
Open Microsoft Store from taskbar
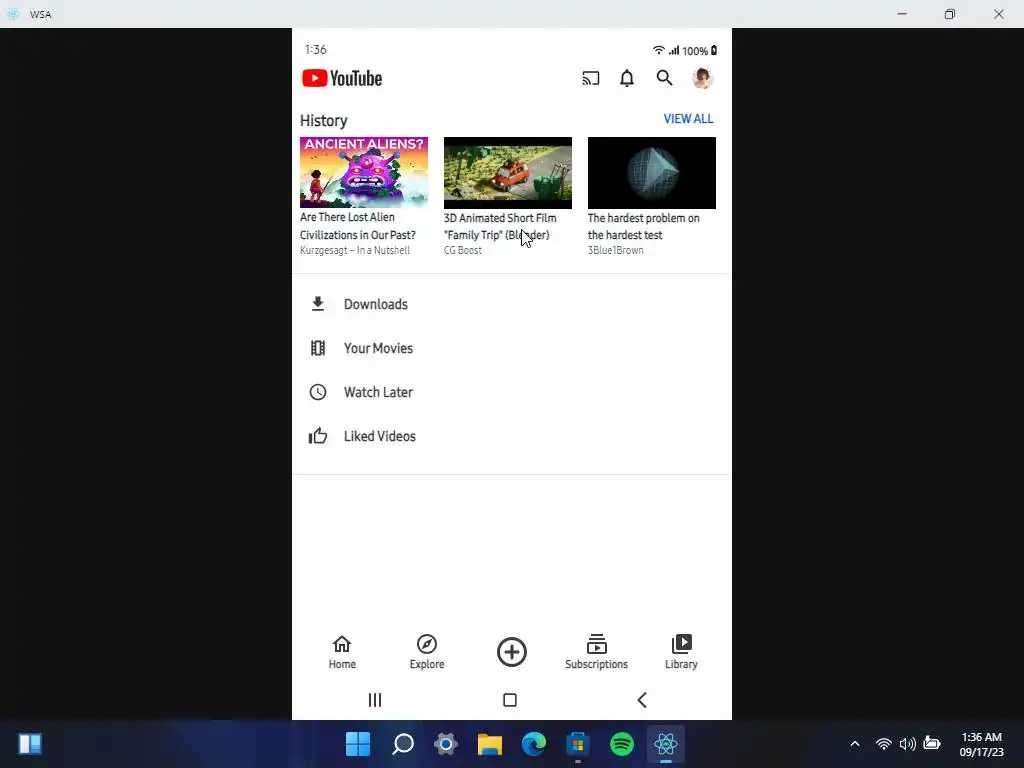[x=578, y=744]
